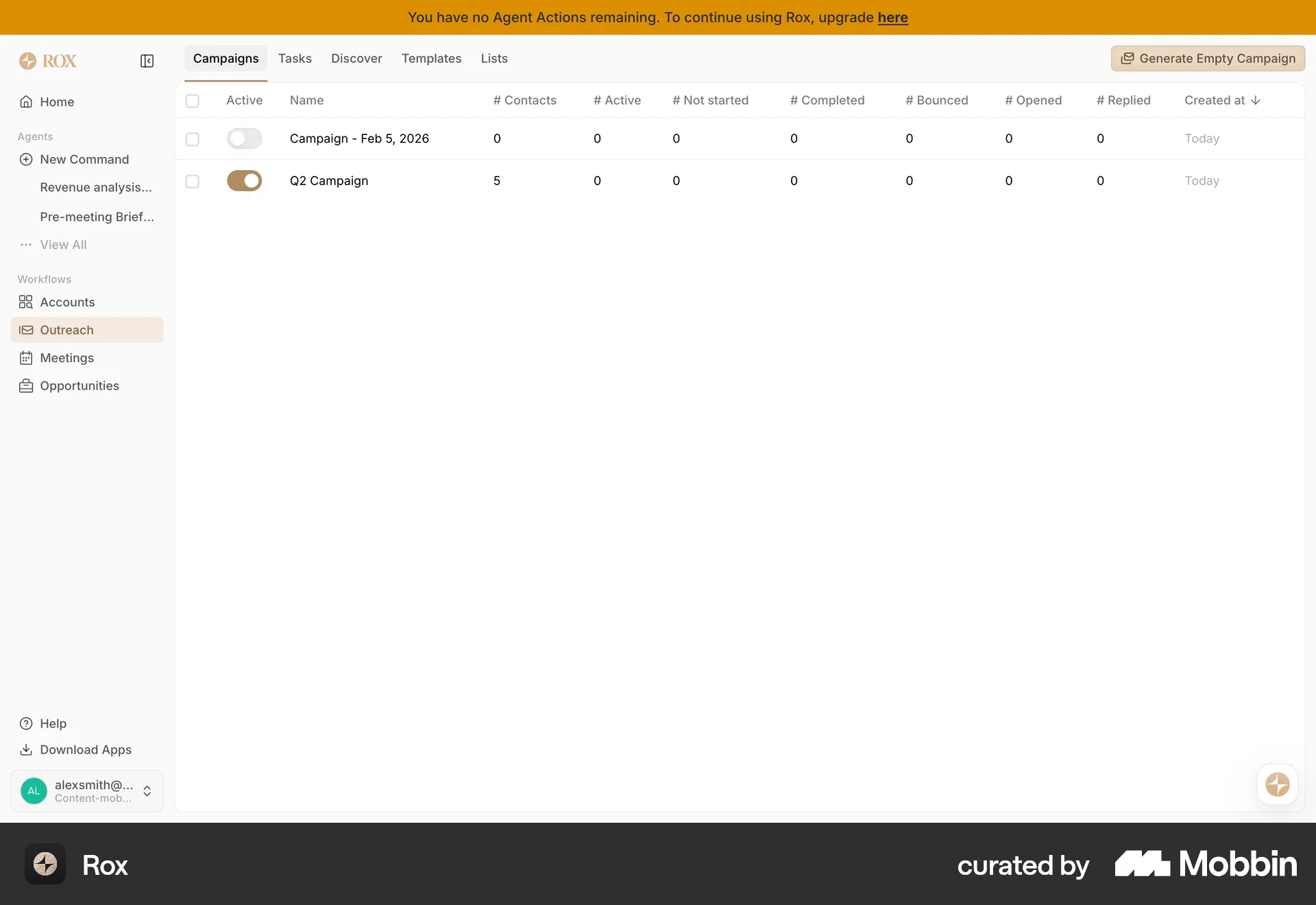Collapse the sidebar with the panel icon
Screen dimensions: 1316x905
pyautogui.click(x=147, y=60)
